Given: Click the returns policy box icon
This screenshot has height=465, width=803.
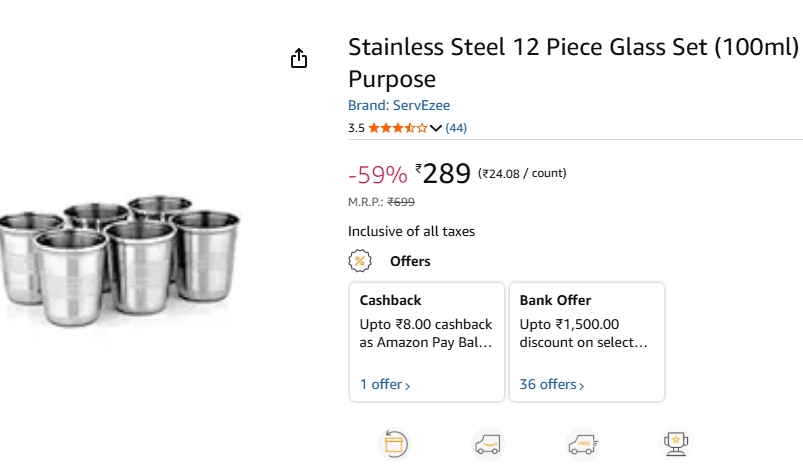Looking at the screenshot, I should point(395,443).
